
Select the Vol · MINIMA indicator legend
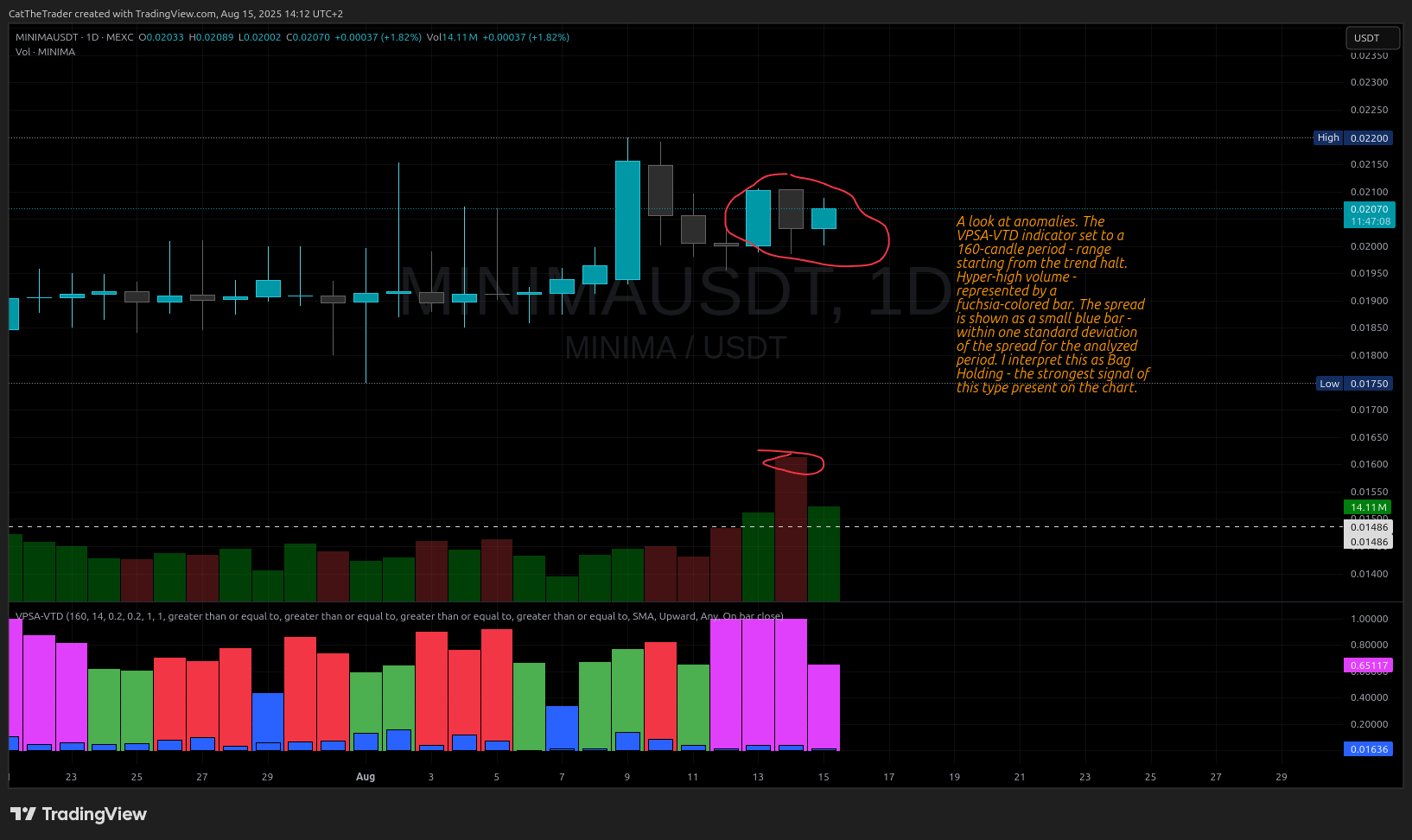(x=45, y=52)
